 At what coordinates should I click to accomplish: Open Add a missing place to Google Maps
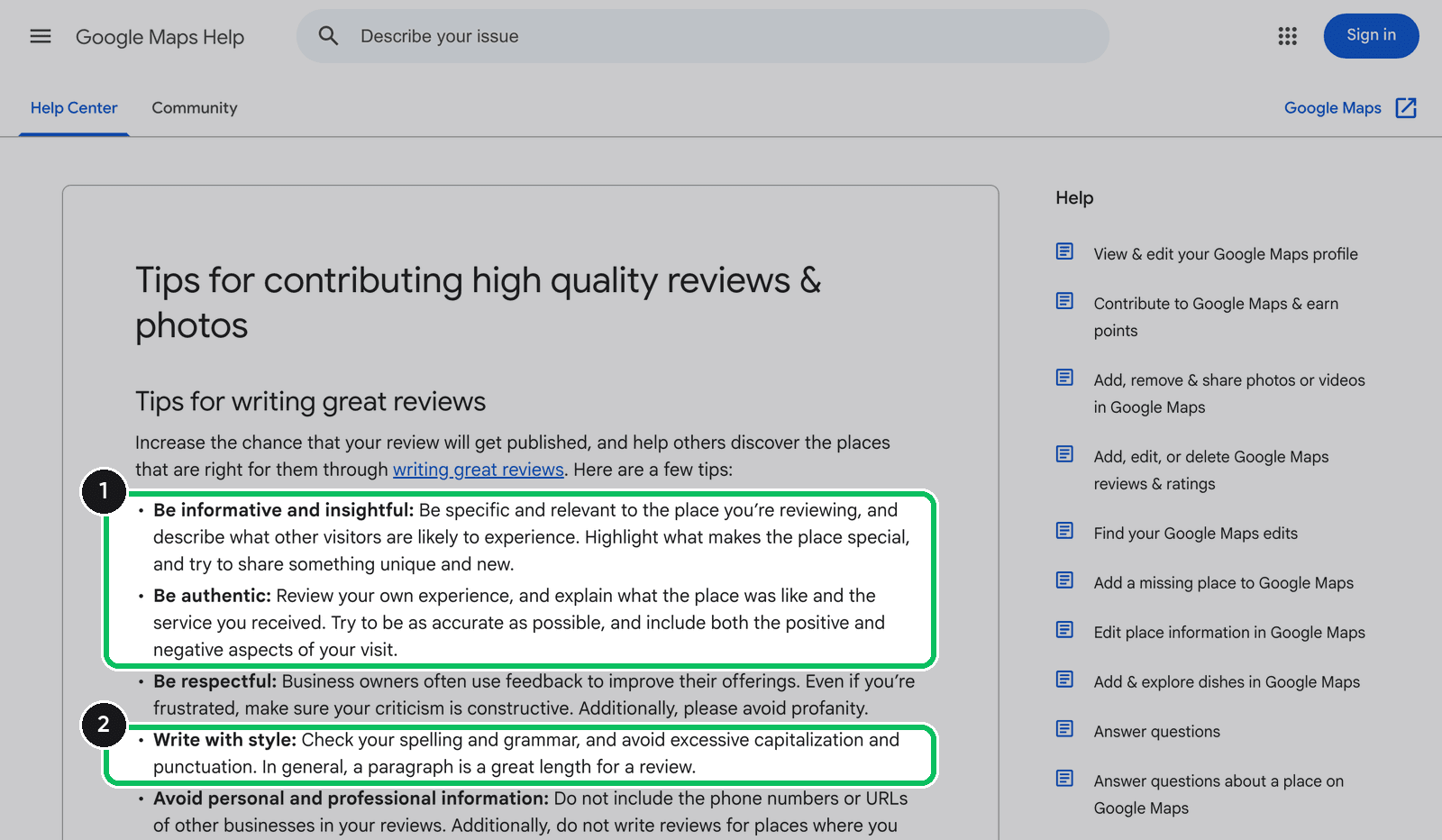point(1224,583)
